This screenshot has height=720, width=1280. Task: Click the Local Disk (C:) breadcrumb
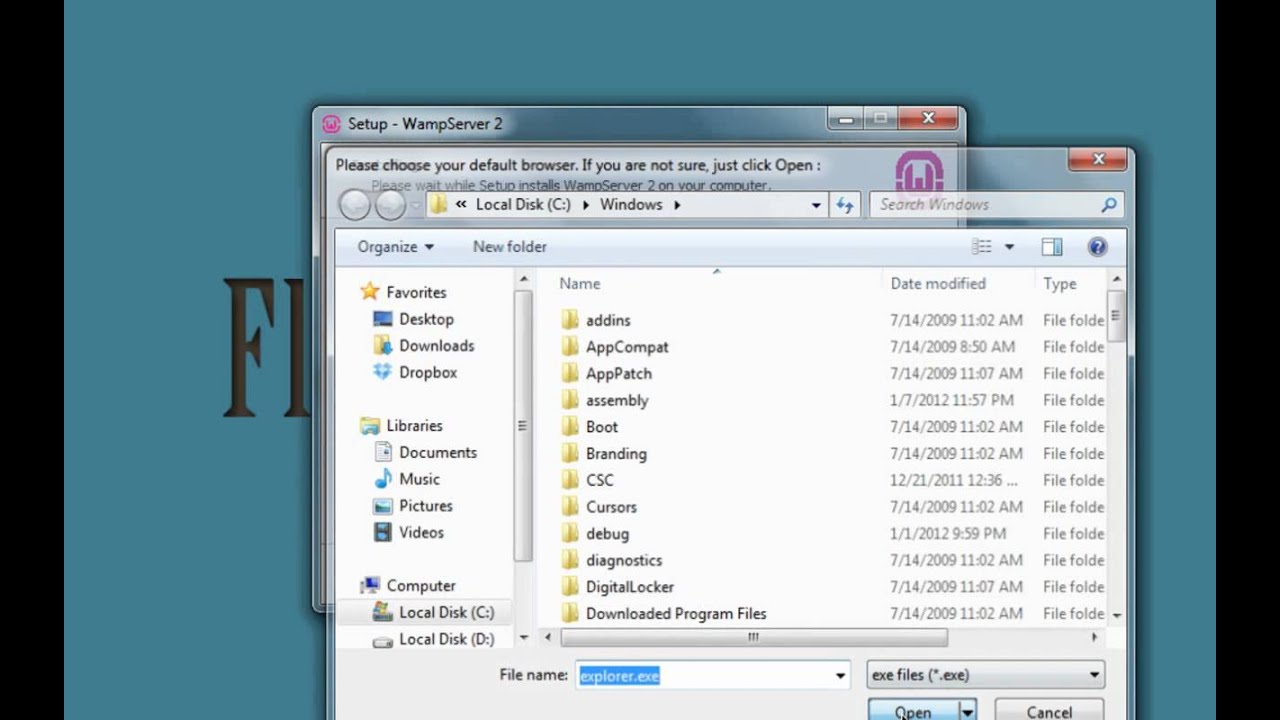(523, 204)
